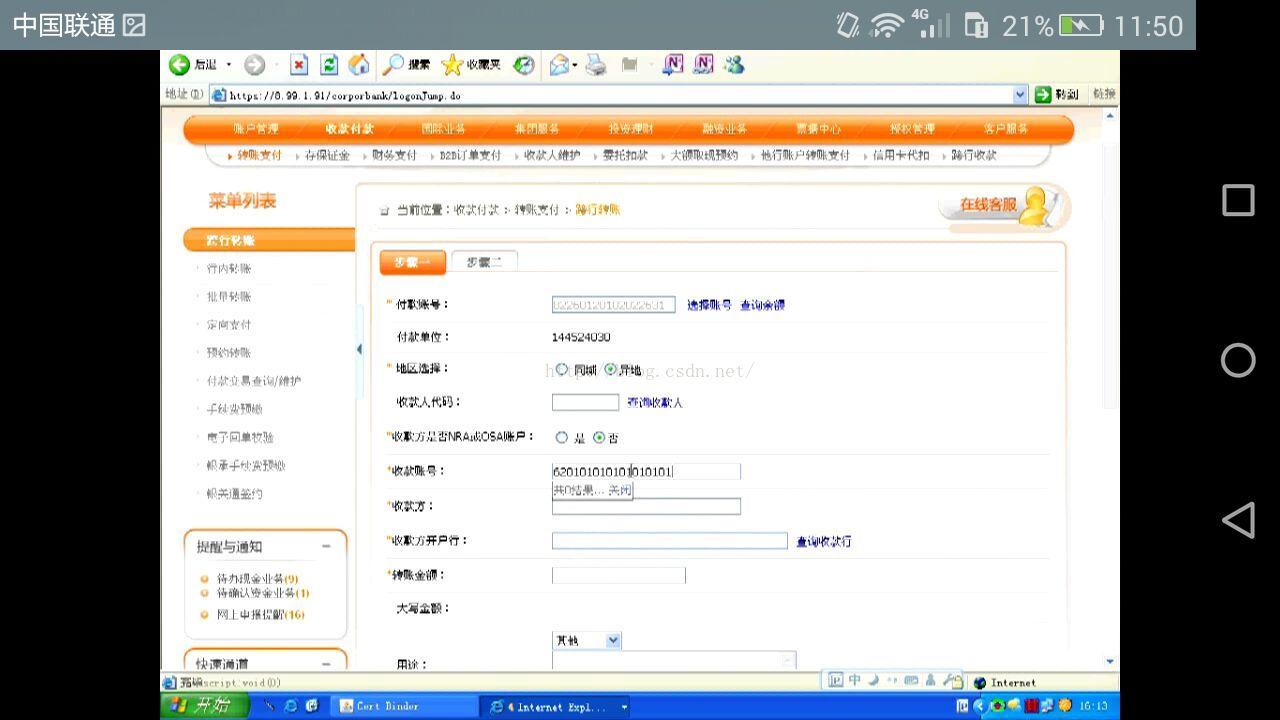Viewport: 1280px width, 720px height.
Task: Click the online customer service badge
Action: pos(1003,206)
